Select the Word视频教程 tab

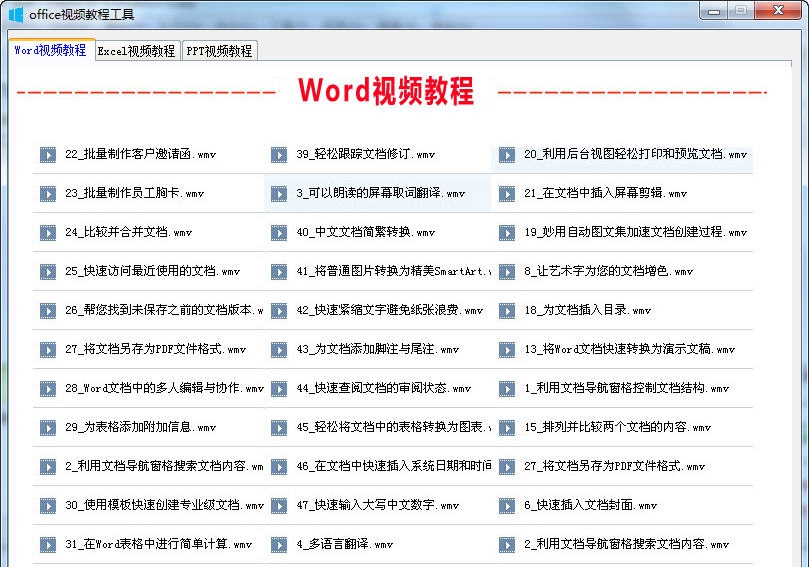point(50,50)
